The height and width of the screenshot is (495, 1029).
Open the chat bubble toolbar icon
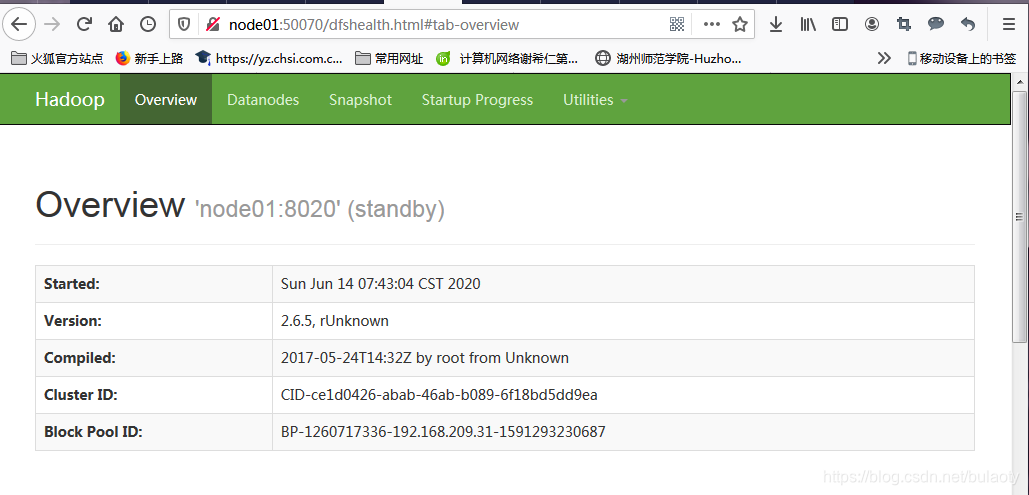point(936,24)
